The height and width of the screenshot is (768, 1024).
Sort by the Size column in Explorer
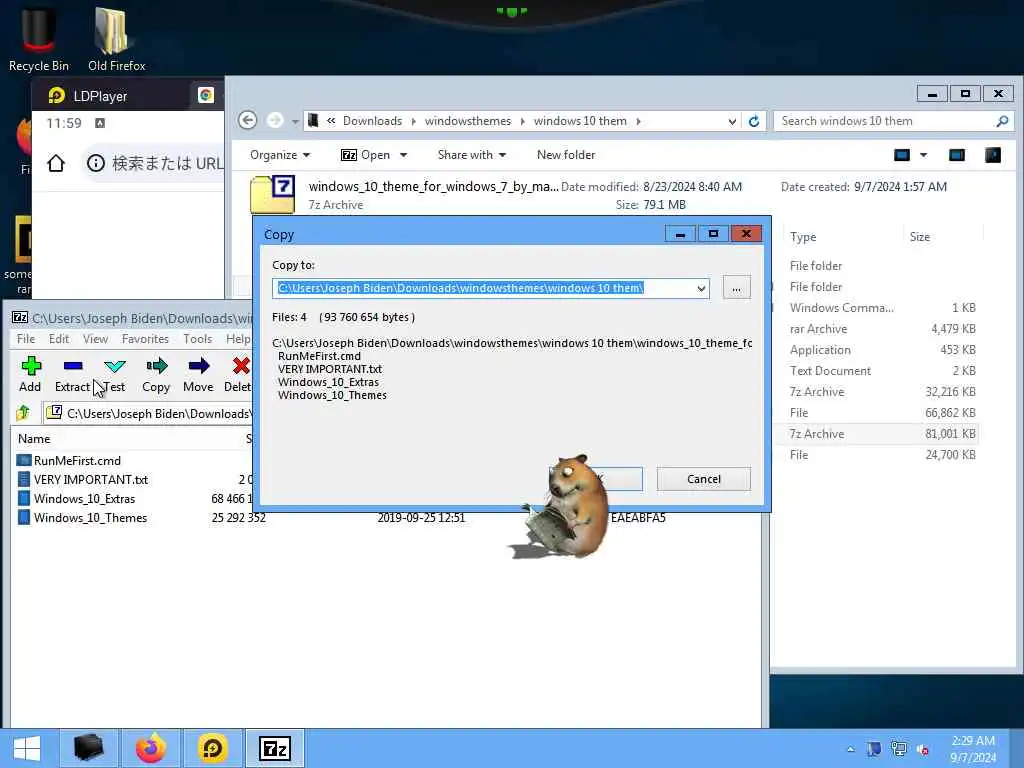click(920, 237)
